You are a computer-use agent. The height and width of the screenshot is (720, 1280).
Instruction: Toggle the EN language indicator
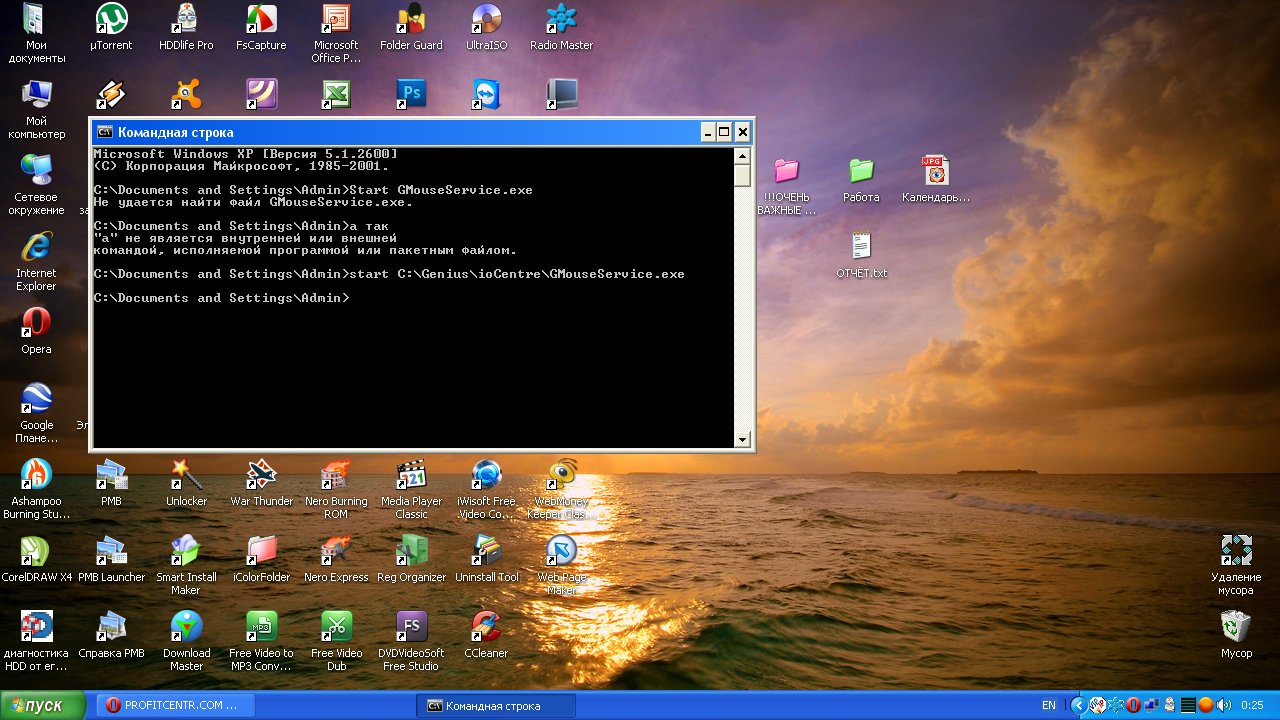click(x=1049, y=705)
